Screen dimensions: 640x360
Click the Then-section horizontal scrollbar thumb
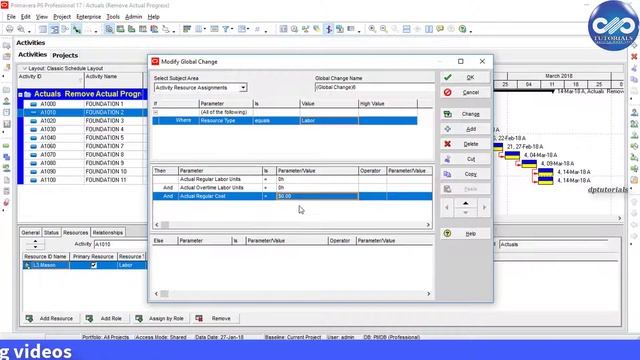pos(165,225)
